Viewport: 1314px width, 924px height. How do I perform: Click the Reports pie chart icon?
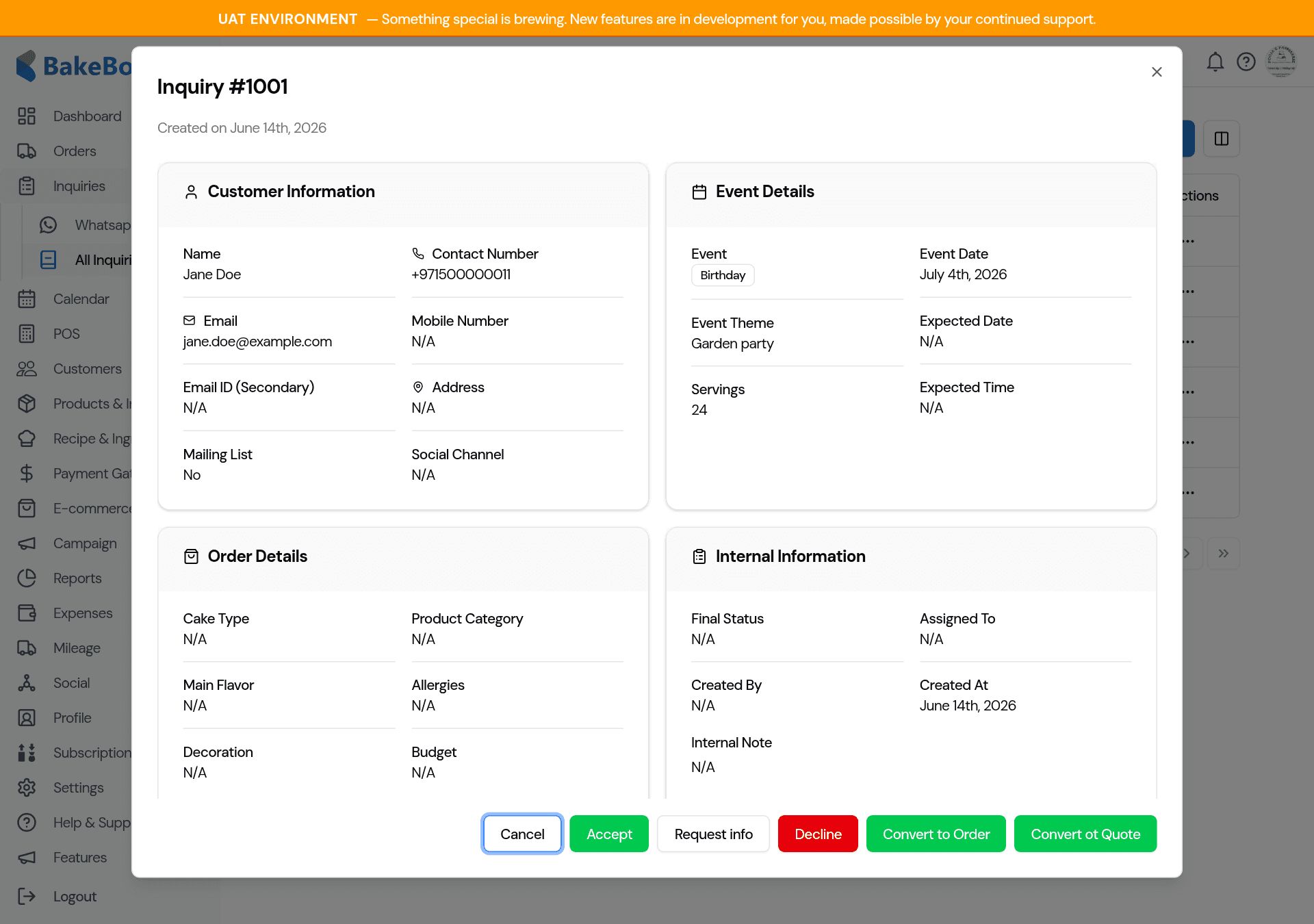coord(27,578)
